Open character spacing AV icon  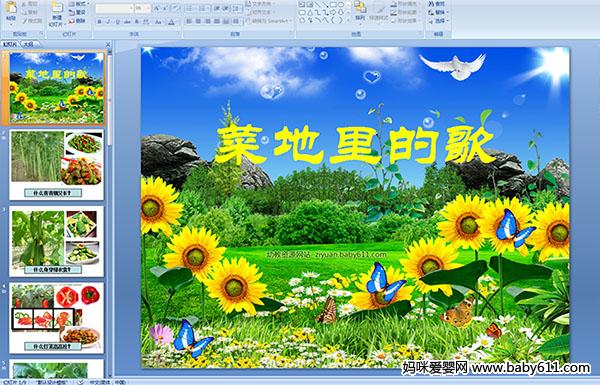(x=147, y=22)
